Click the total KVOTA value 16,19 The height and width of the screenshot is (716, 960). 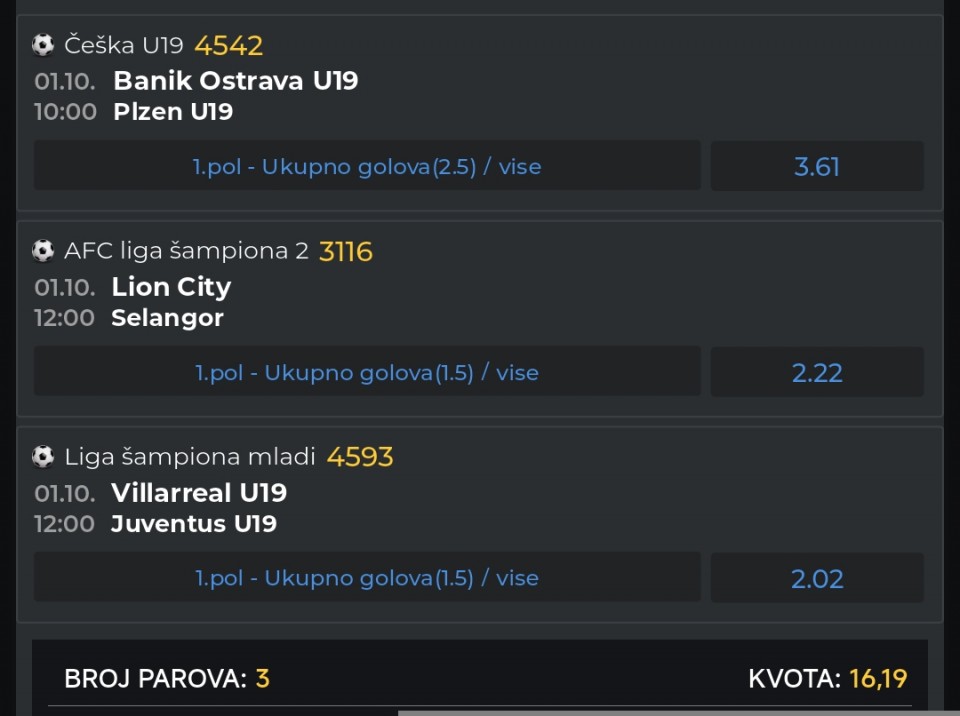tap(878, 679)
